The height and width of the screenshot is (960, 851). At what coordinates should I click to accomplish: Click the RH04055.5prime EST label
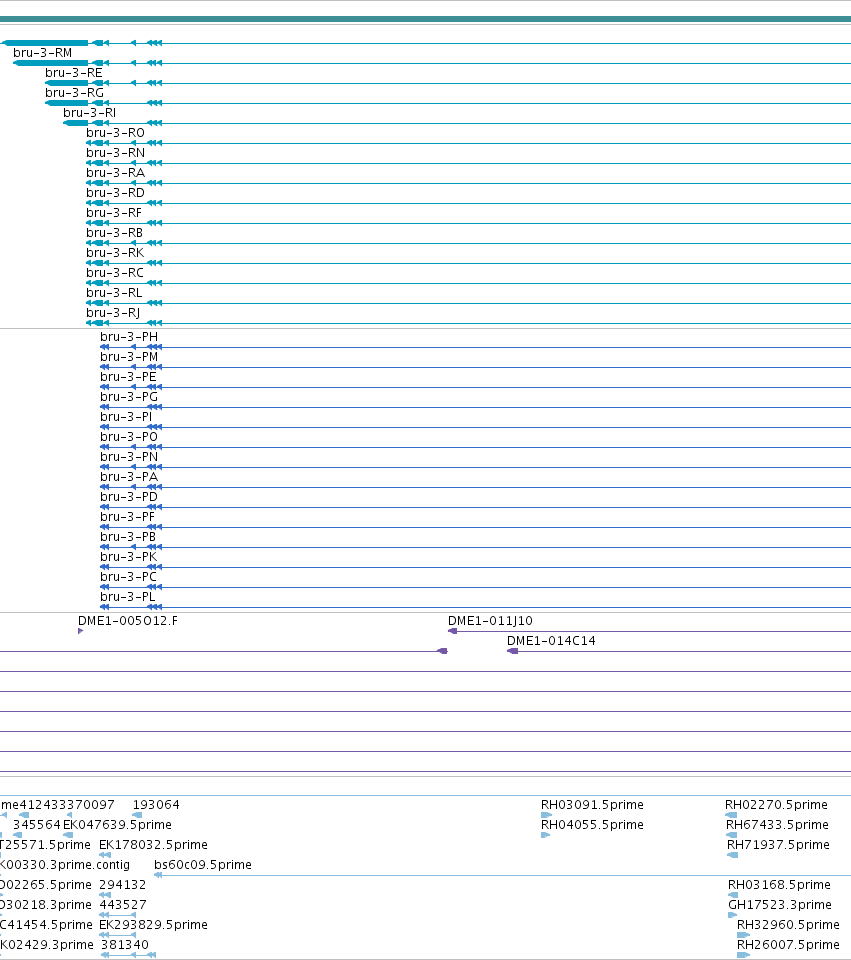pos(592,825)
